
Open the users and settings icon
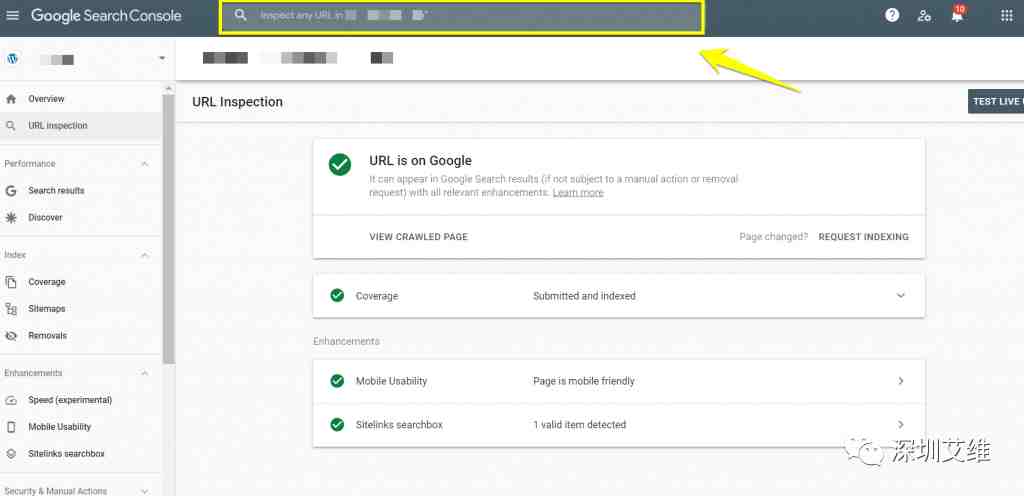pyautogui.click(x=924, y=16)
